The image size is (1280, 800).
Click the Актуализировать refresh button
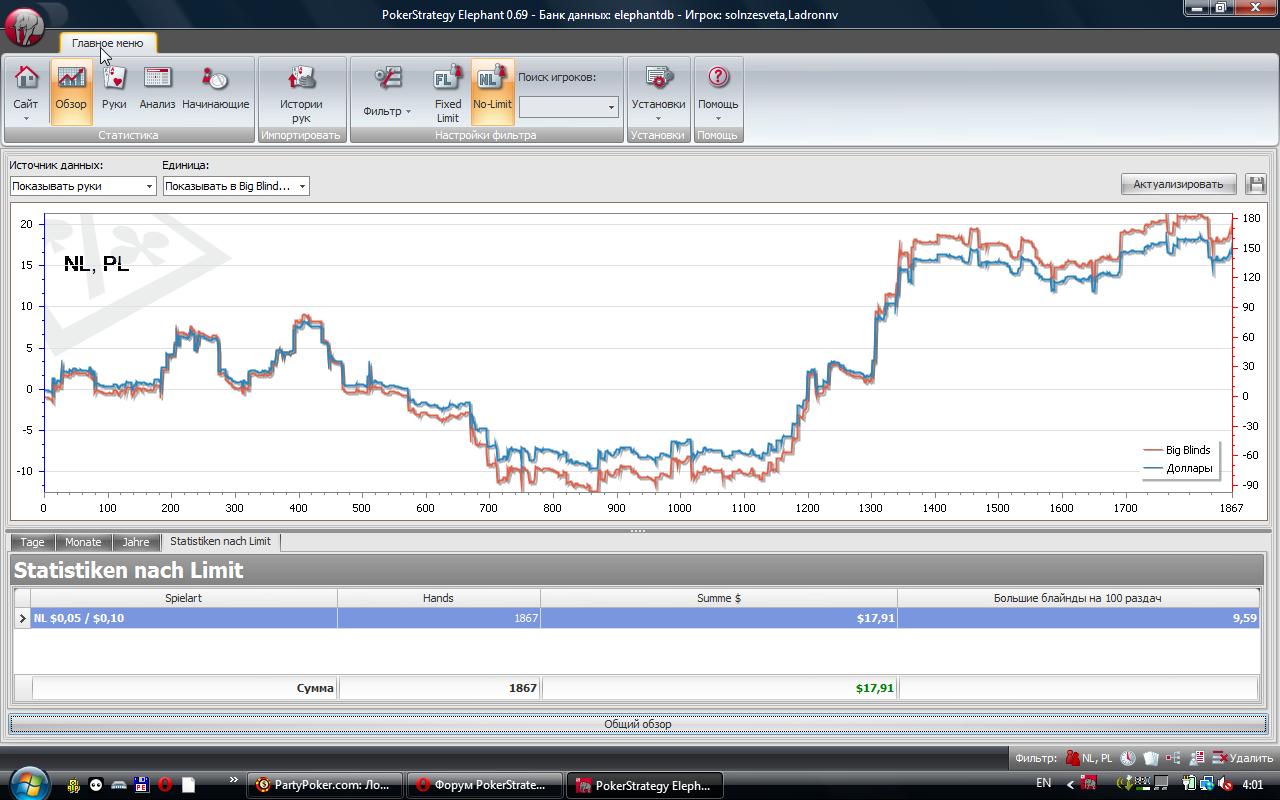[x=1178, y=184]
